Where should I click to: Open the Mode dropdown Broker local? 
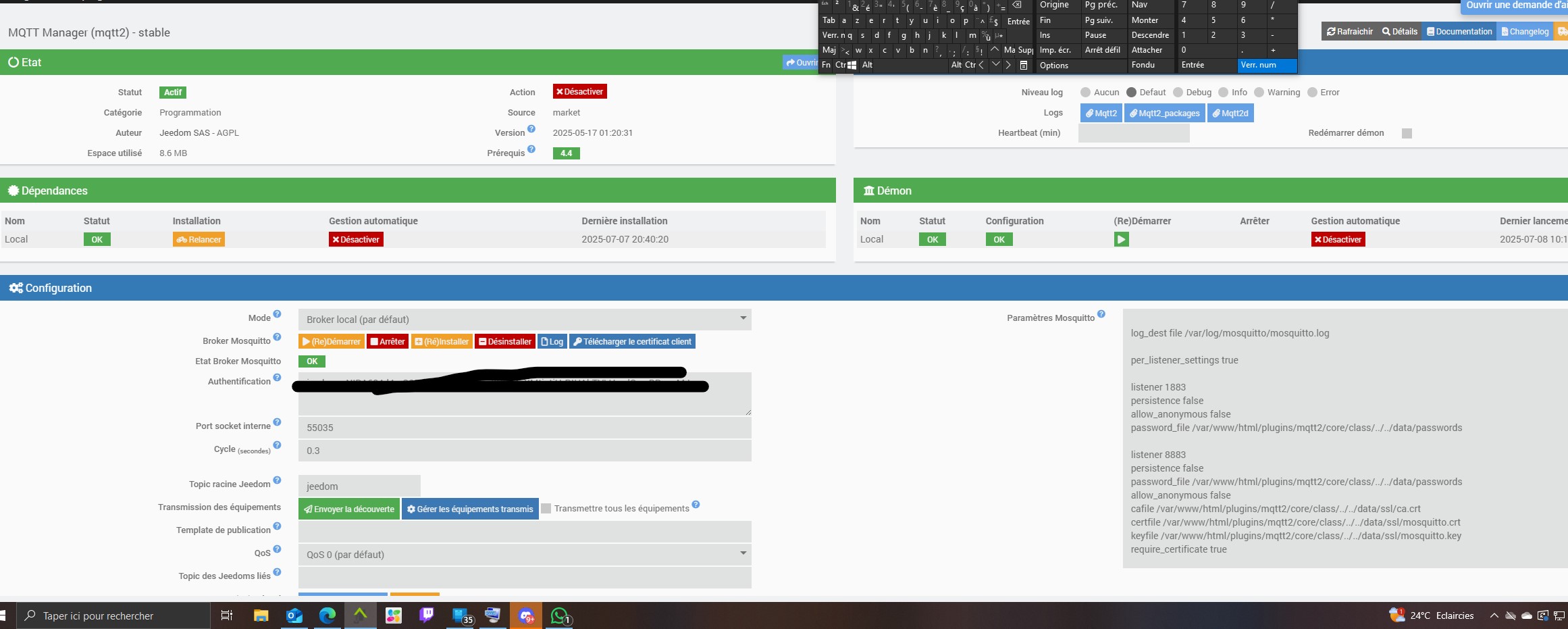point(525,319)
